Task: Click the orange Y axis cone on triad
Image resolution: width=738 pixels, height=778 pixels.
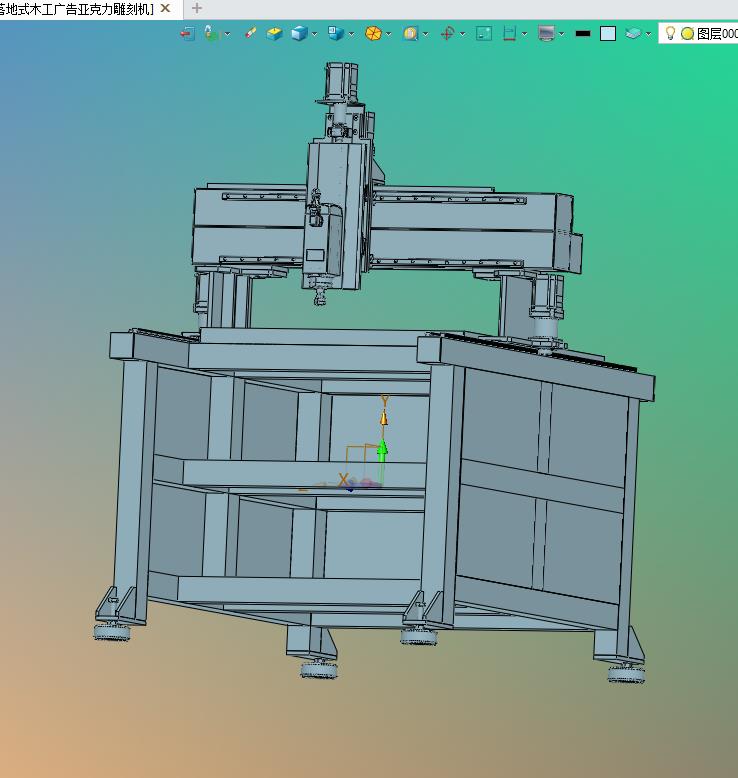Action: pos(384,418)
